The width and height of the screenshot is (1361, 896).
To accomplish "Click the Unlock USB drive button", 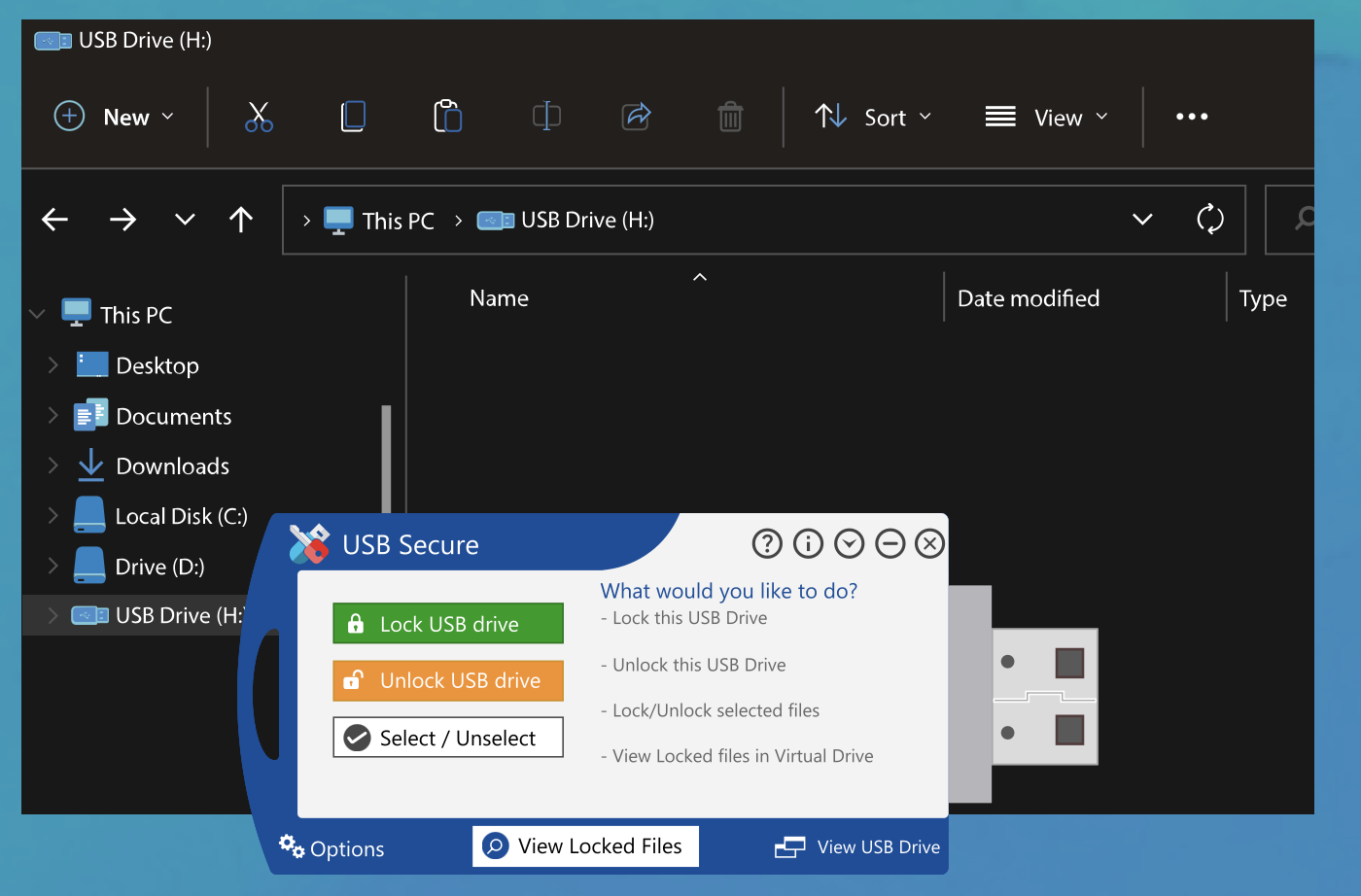I will (x=448, y=680).
